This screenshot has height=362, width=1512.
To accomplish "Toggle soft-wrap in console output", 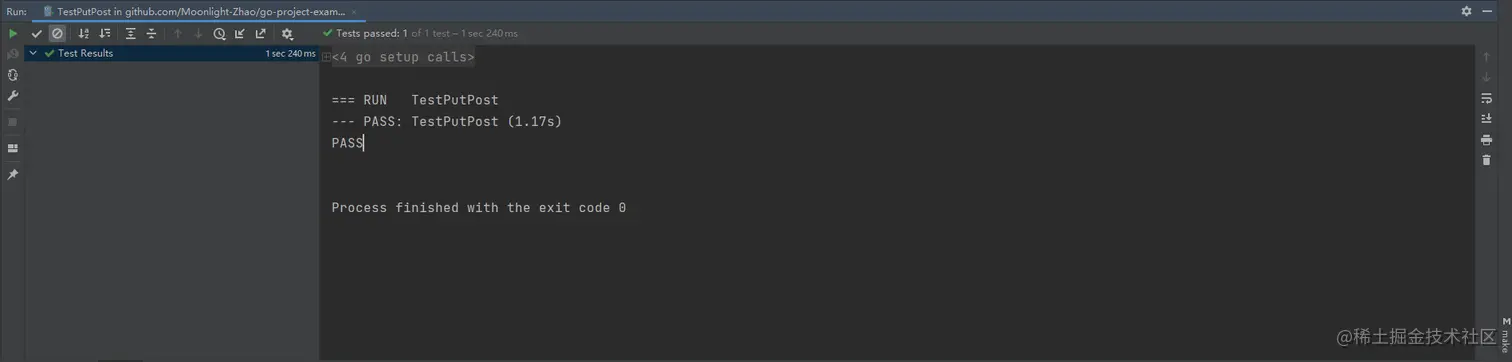I will (1486, 99).
